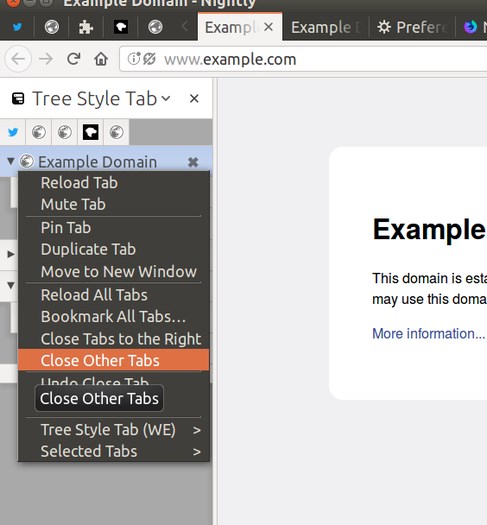Open the Selected Tabs submenu
487x525 pixels.
[x=114, y=451]
